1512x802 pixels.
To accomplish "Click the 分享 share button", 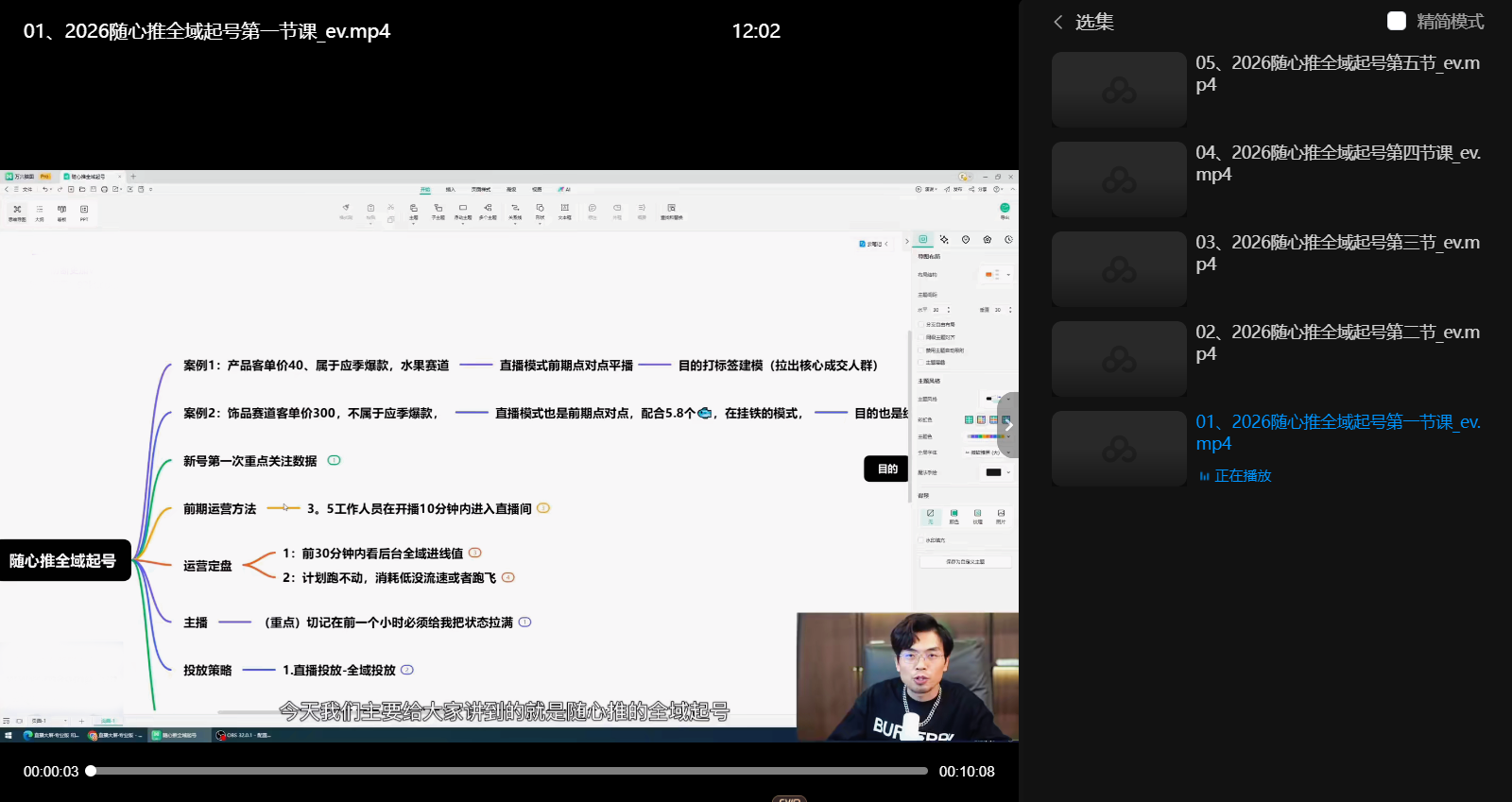I will tap(978, 189).
